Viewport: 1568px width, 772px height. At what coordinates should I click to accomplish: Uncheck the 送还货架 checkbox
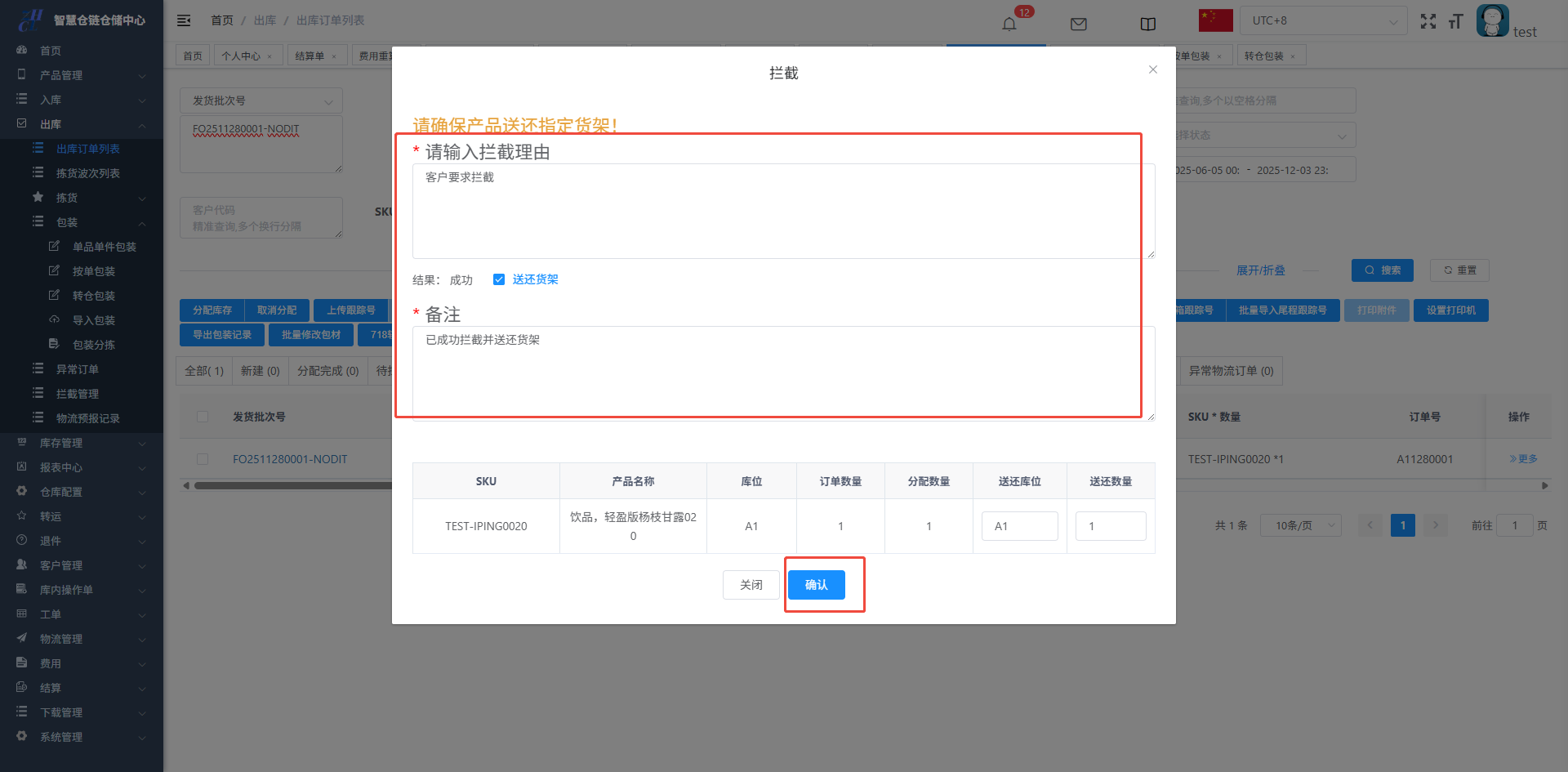coord(499,279)
